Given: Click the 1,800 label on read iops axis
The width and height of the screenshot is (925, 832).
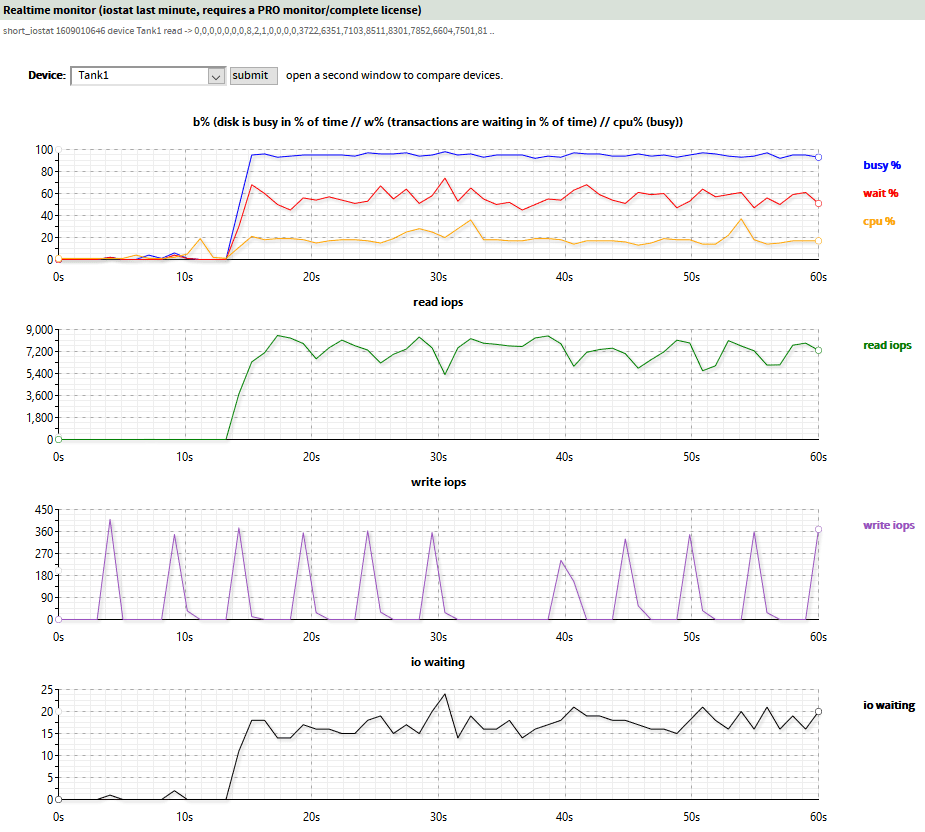Looking at the screenshot, I should (40, 418).
